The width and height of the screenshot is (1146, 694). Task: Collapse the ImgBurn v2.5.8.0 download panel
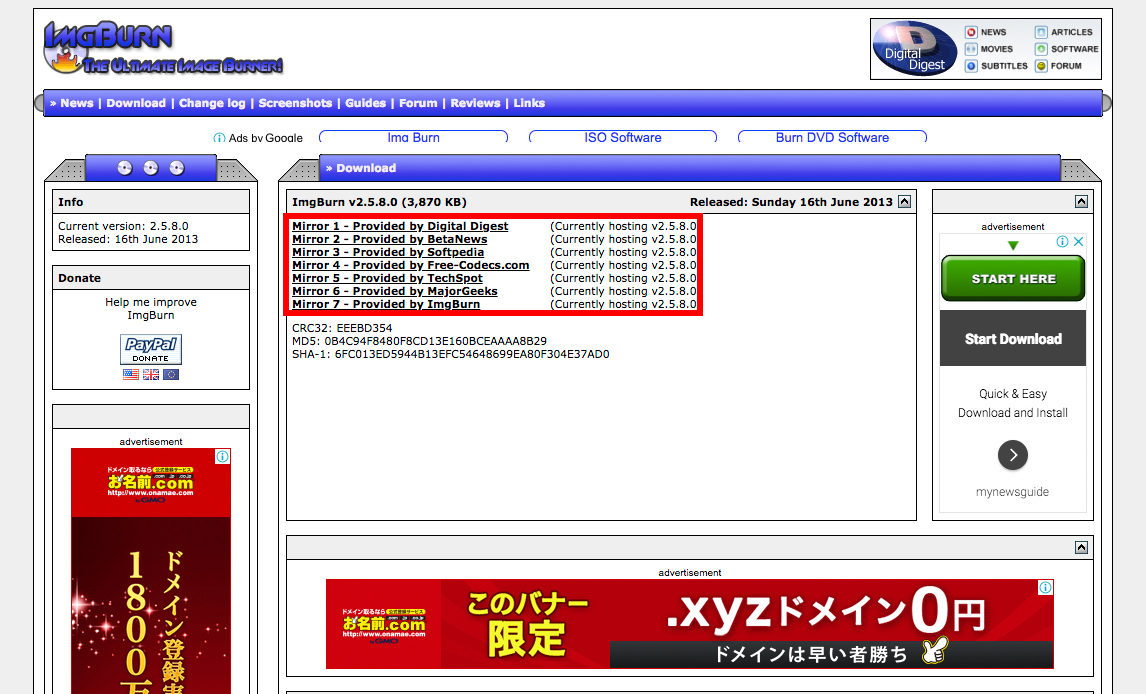coord(905,202)
